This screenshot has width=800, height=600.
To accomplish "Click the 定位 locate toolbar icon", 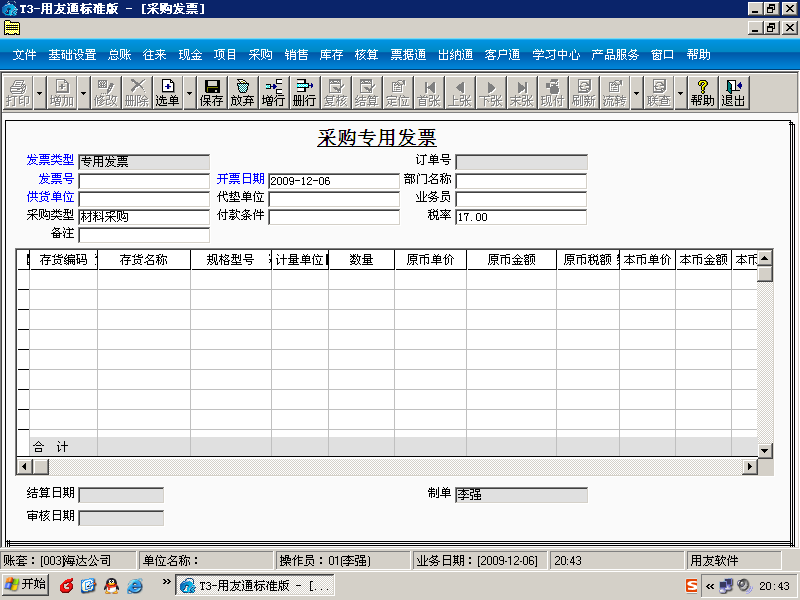I will pos(397,92).
